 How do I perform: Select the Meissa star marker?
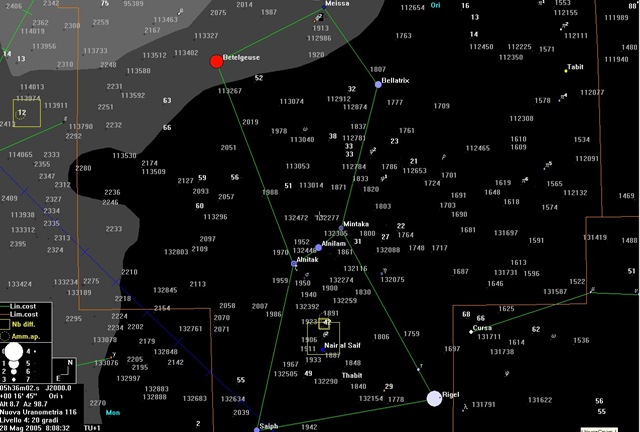point(324,7)
